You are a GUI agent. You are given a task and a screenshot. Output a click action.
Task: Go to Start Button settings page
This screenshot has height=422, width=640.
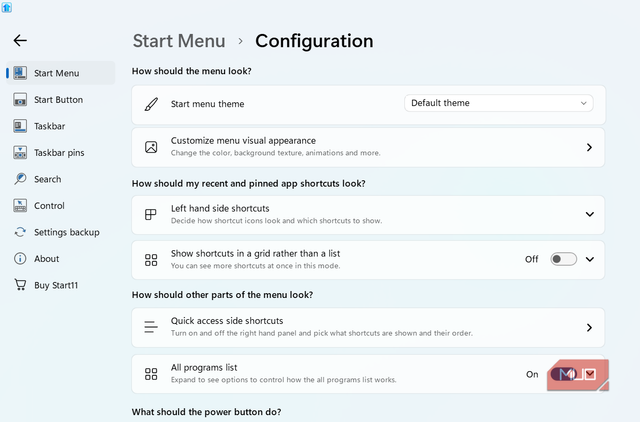click(x=60, y=100)
